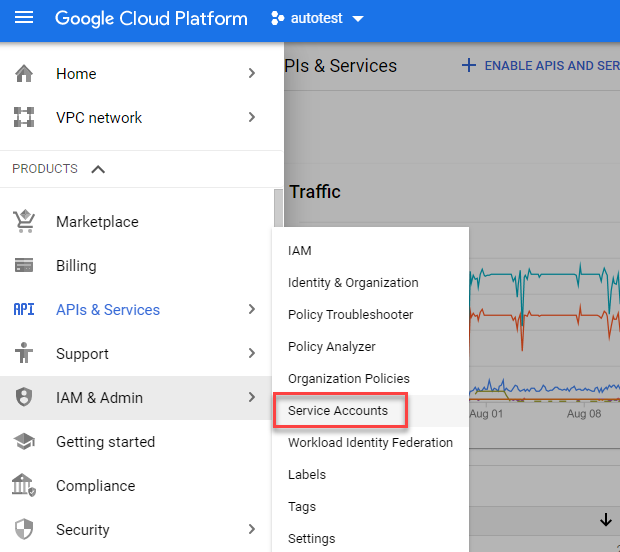Screen dimensions: 620x552
Task: Click the Billing card icon
Action: coord(24,265)
